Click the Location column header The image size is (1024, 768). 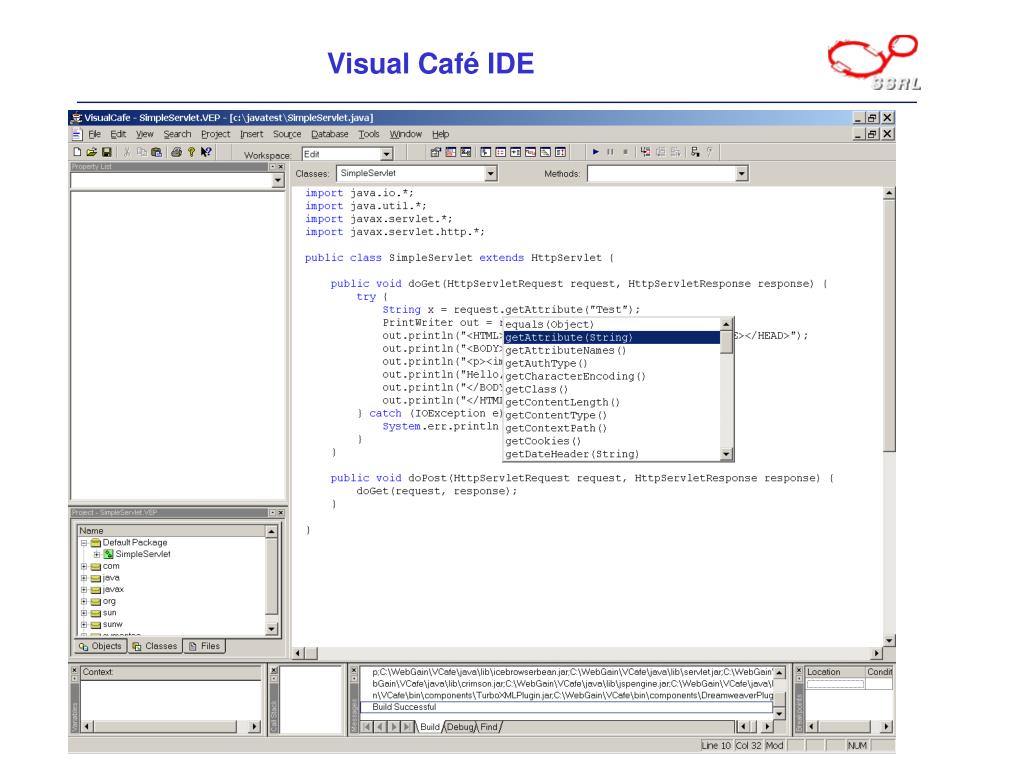coord(835,672)
